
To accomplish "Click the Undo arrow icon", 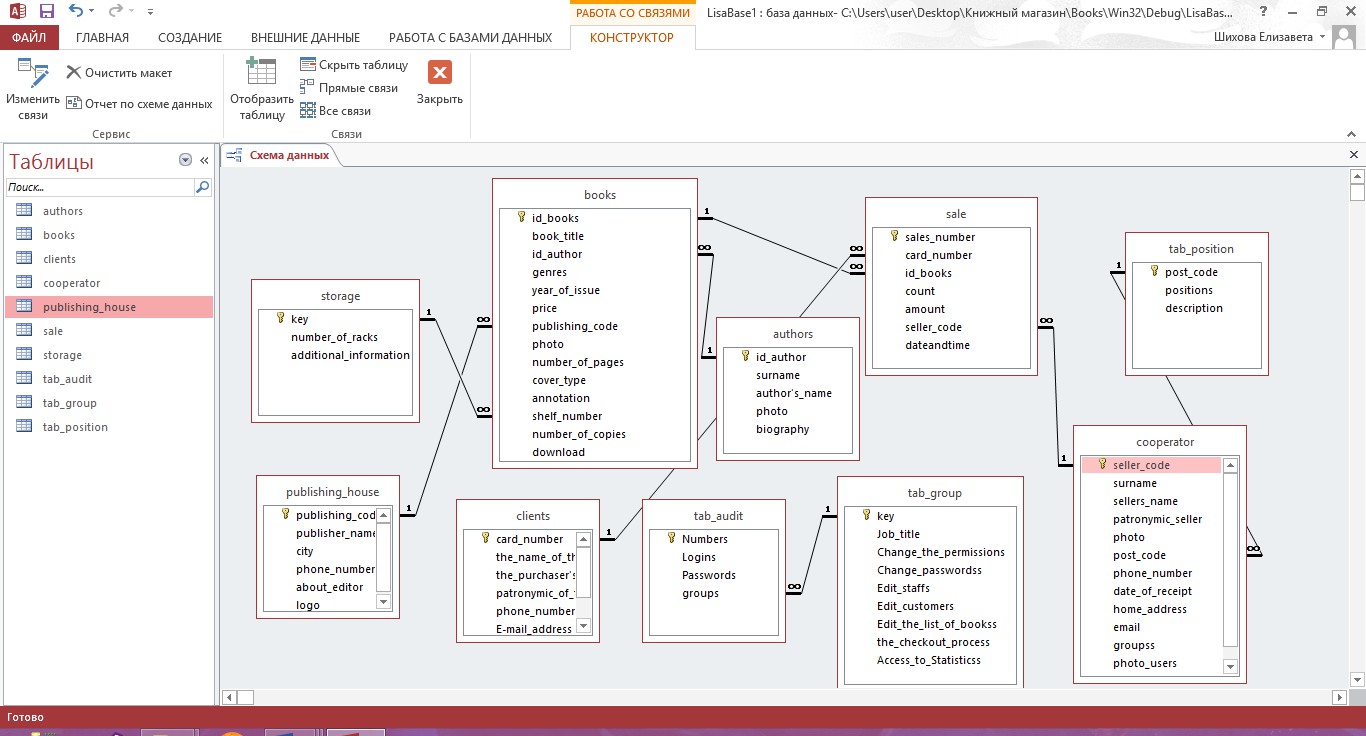I will pyautogui.click(x=77, y=11).
